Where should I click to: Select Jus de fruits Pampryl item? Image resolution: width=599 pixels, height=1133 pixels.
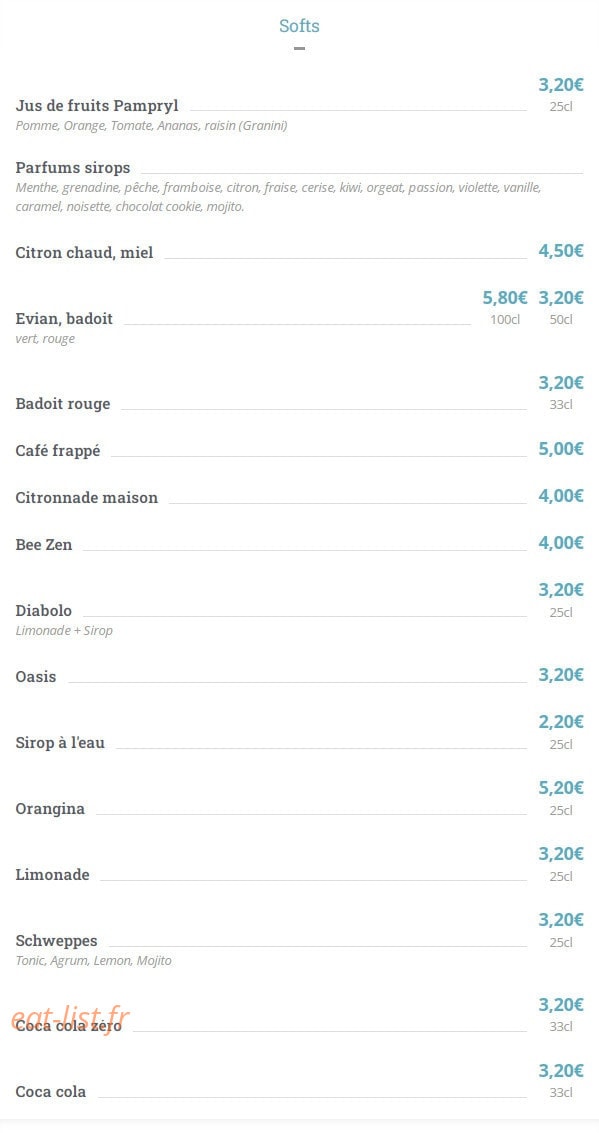tap(97, 106)
